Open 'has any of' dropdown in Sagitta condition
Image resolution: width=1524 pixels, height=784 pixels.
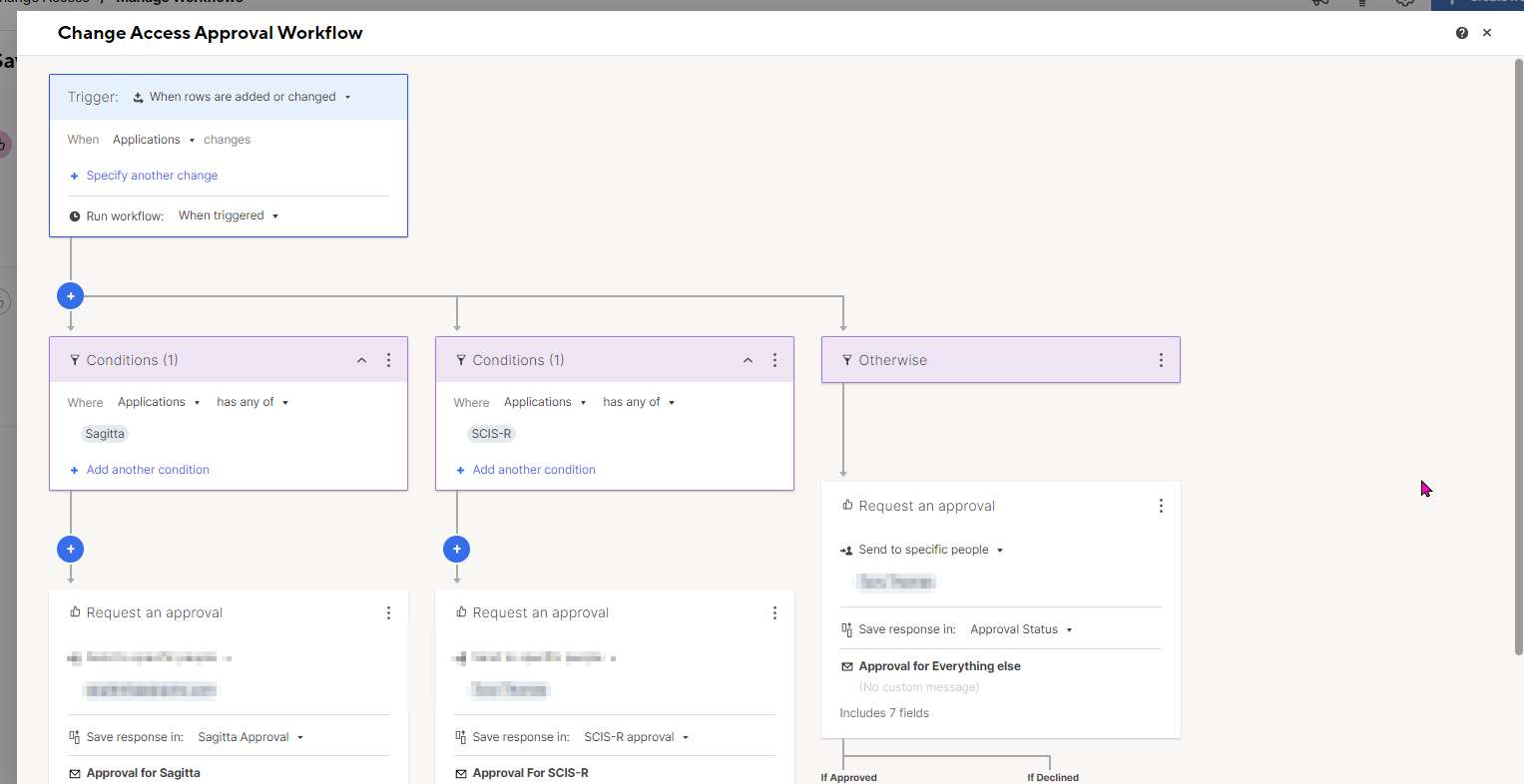(x=253, y=402)
